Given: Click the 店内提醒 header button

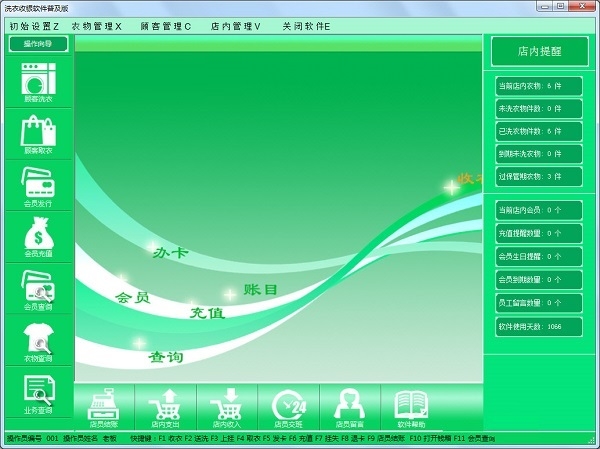Looking at the screenshot, I should coord(540,51).
